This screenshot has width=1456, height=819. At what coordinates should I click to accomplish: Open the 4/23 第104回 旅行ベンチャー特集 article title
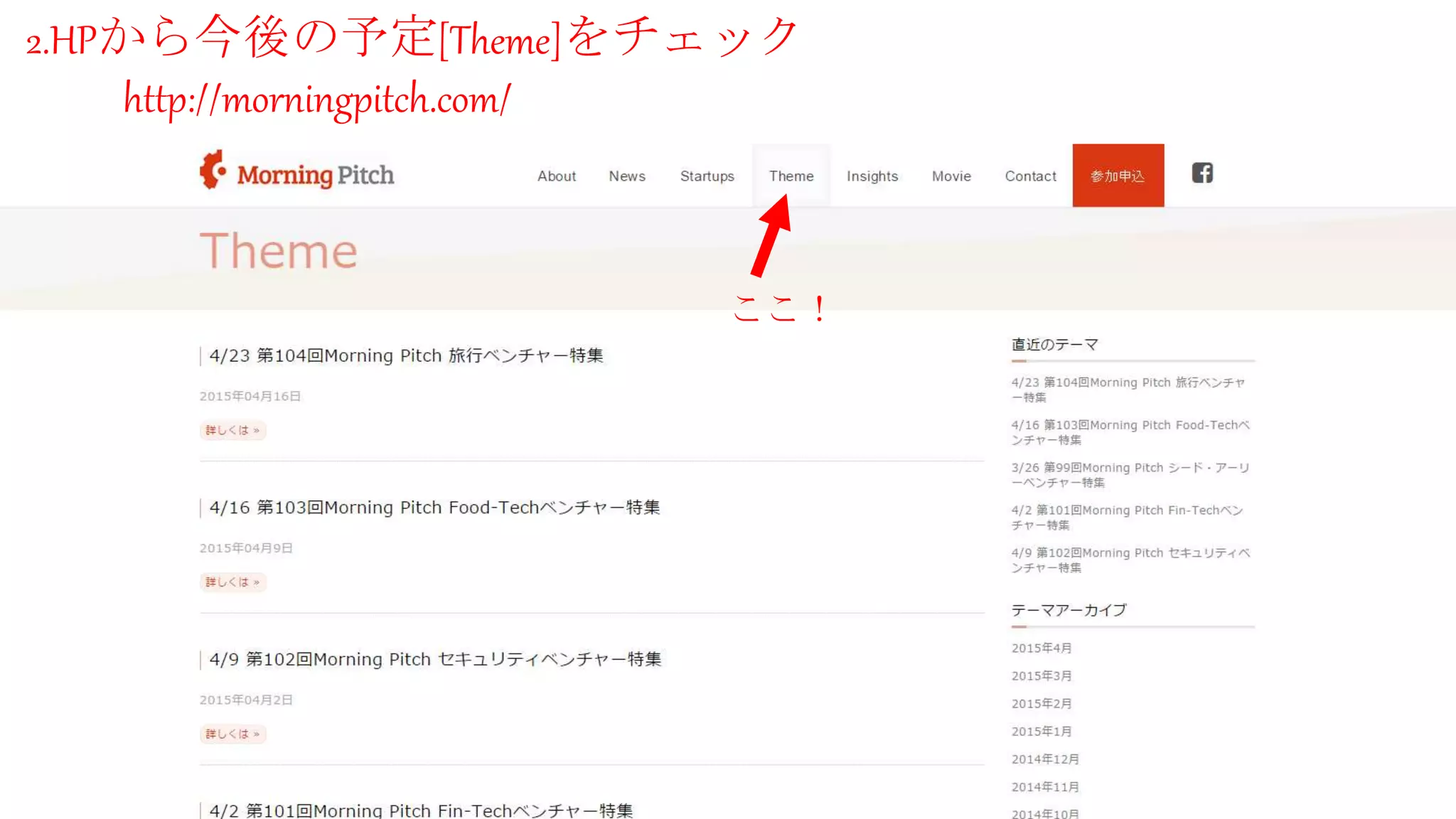click(x=406, y=355)
